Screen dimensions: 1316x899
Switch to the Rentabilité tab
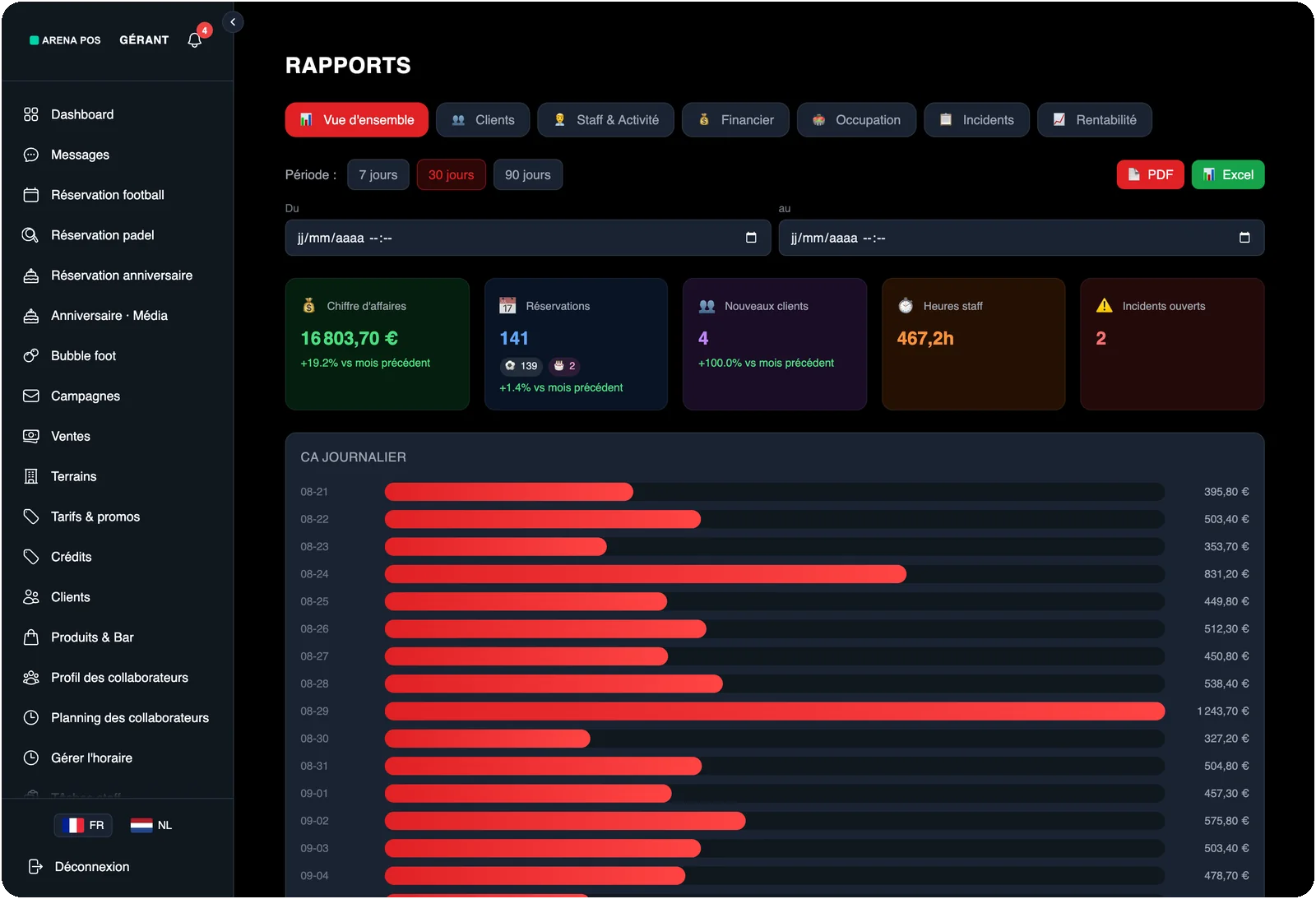click(1095, 120)
